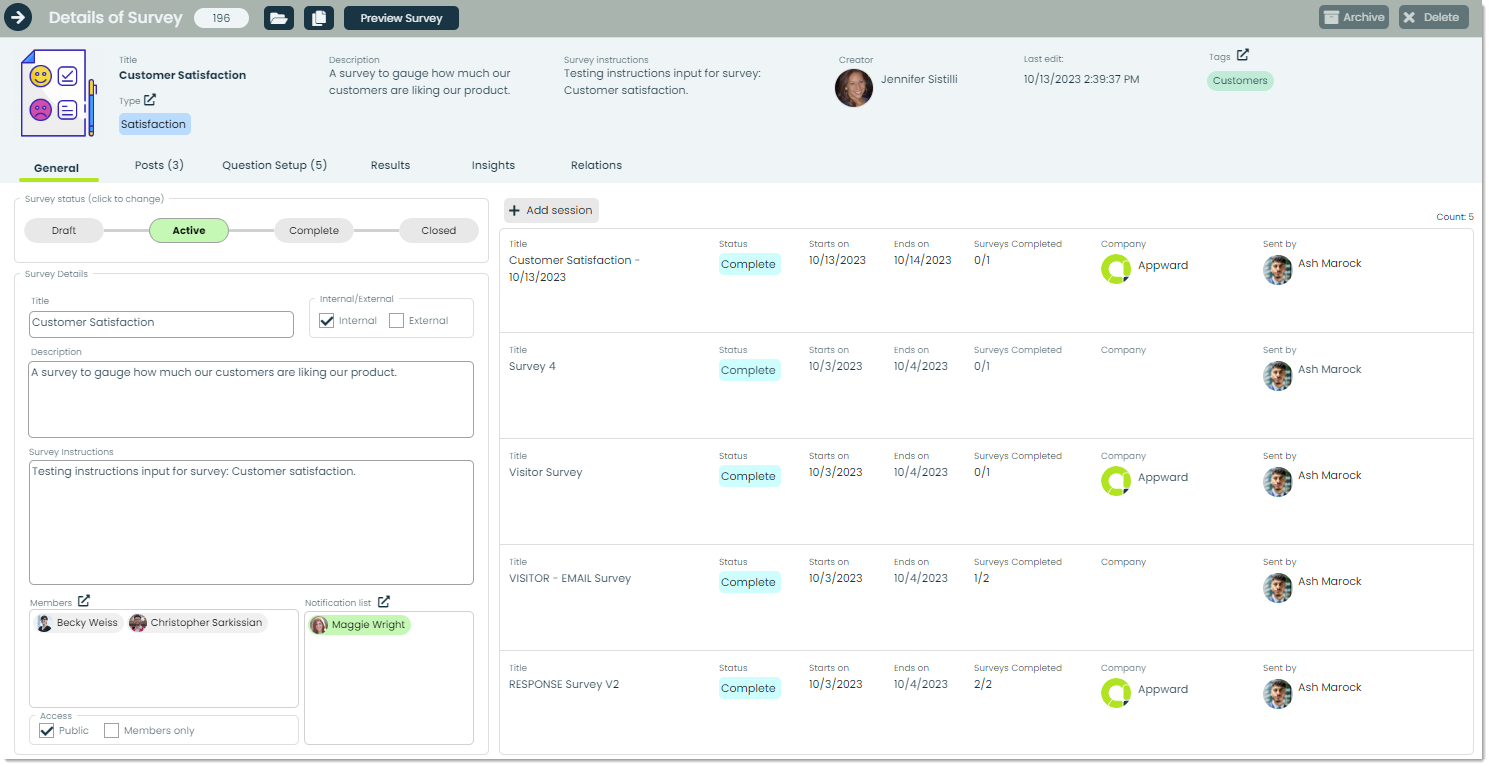
Task: Click Christopher Sarkissian member chip
Action: 197,623
